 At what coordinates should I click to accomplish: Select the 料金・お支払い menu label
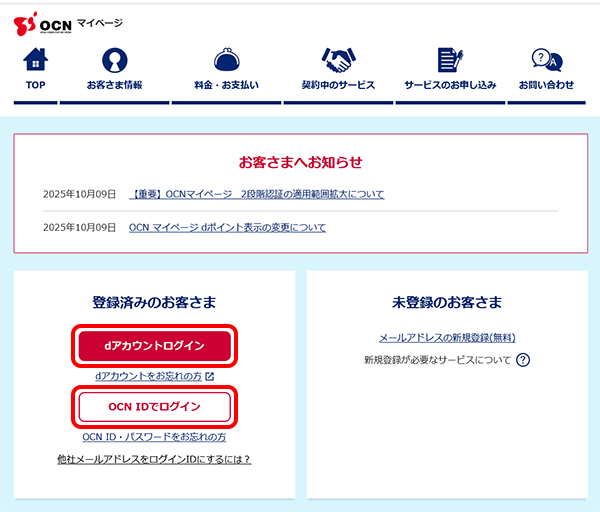(x=226, y=85)
